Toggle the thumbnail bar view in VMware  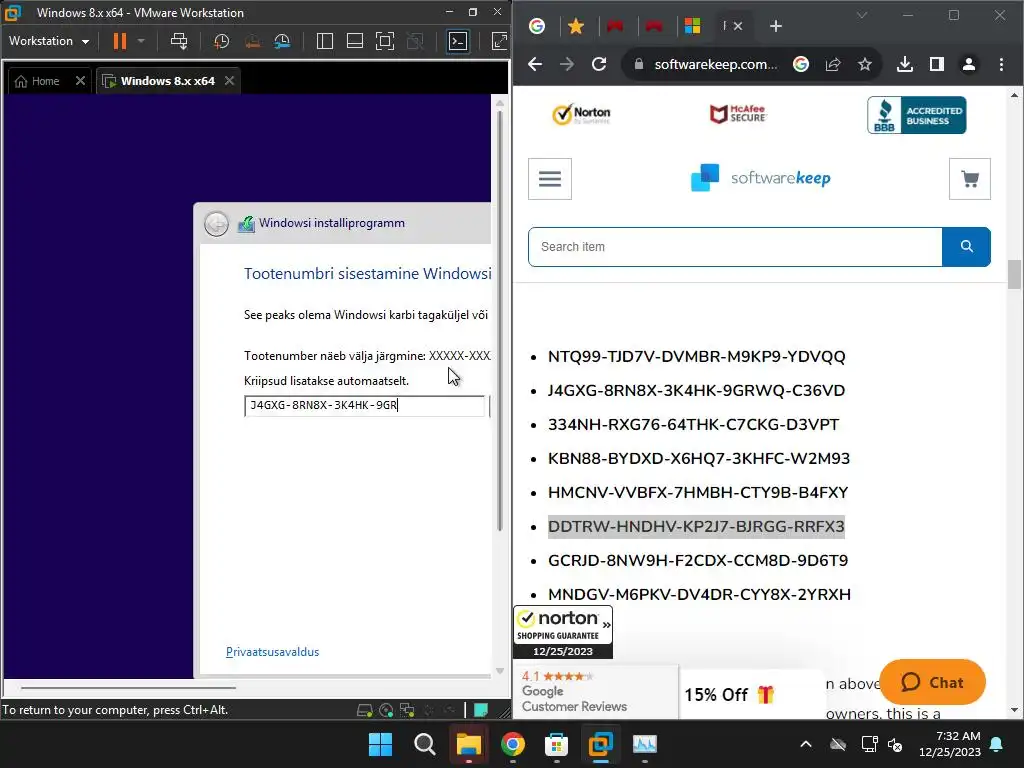click(x=355, y=41)
